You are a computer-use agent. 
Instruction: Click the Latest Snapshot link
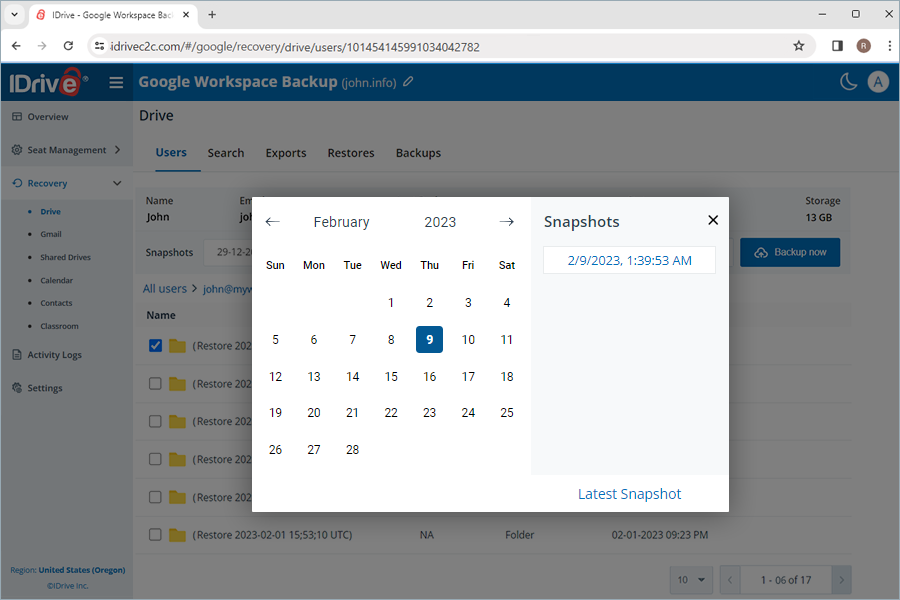click(x=629, y=493)
